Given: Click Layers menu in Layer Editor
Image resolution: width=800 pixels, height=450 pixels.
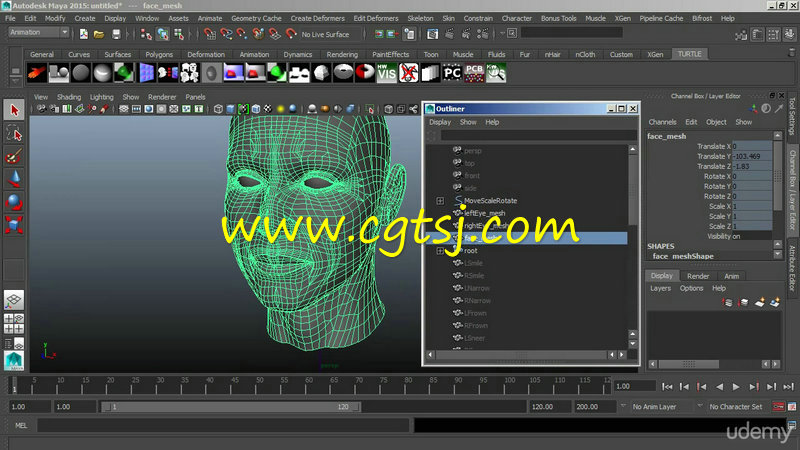Looking at the screenshot, I should point(660,288).
